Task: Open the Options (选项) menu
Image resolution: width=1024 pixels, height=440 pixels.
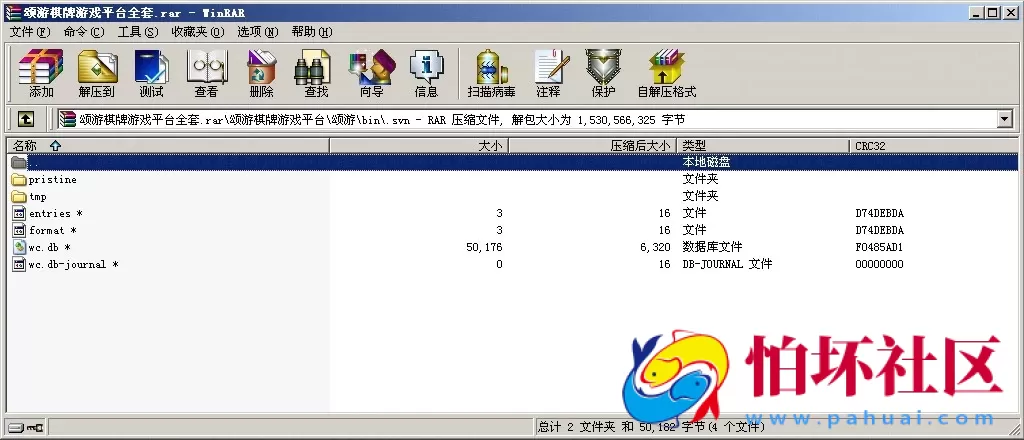Action: point(258,32)
